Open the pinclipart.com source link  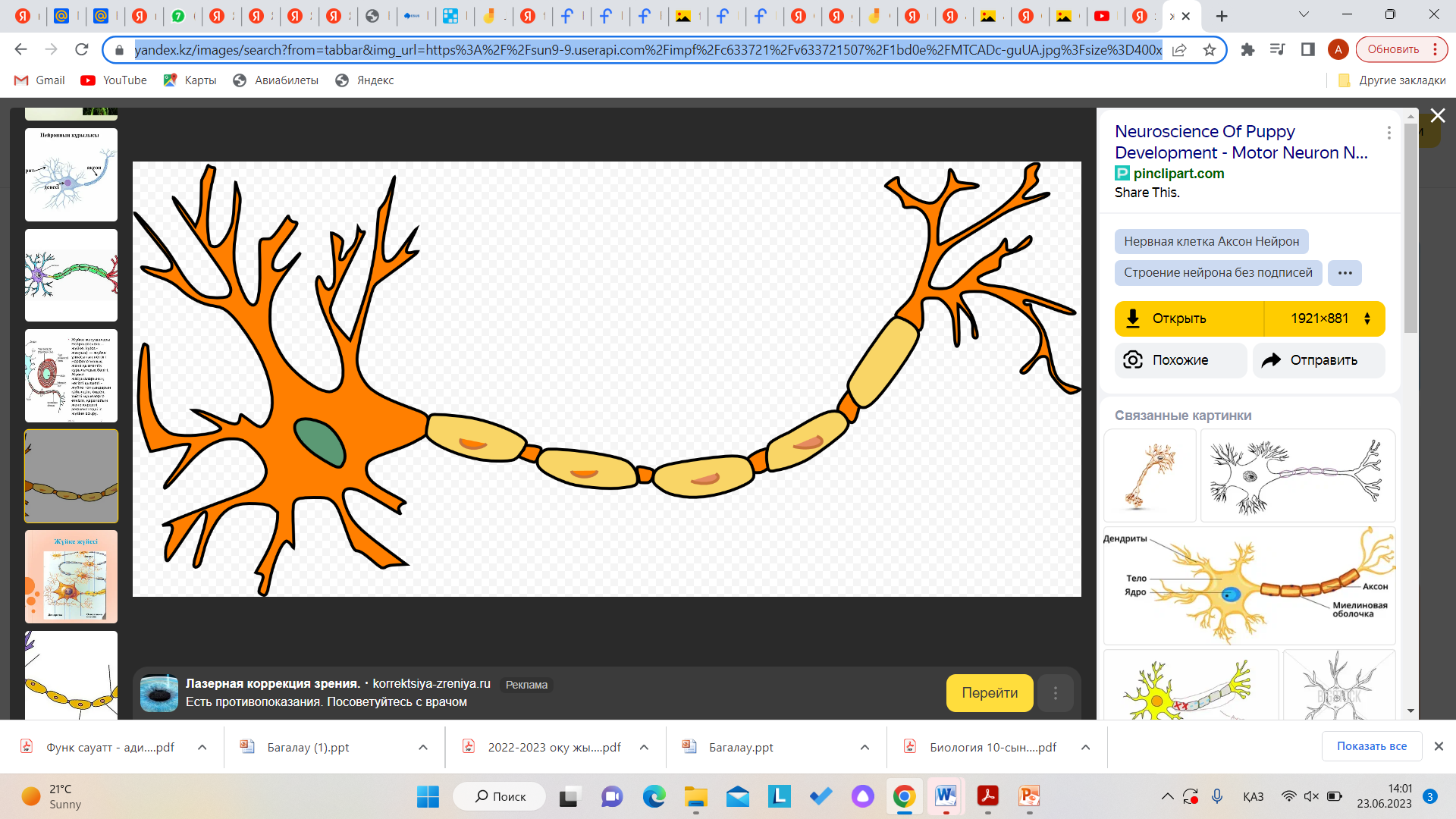point(1178,174)
